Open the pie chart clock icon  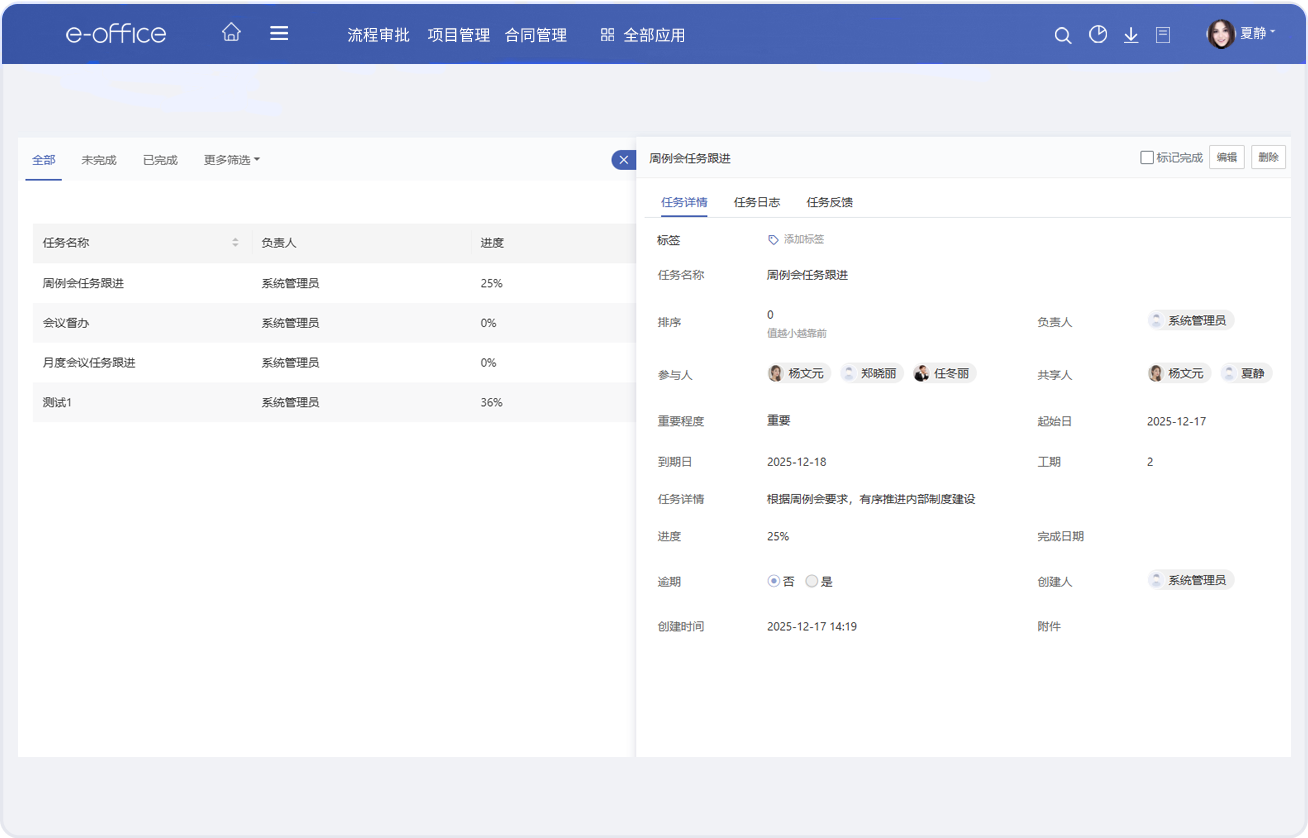pos(1098,35)
